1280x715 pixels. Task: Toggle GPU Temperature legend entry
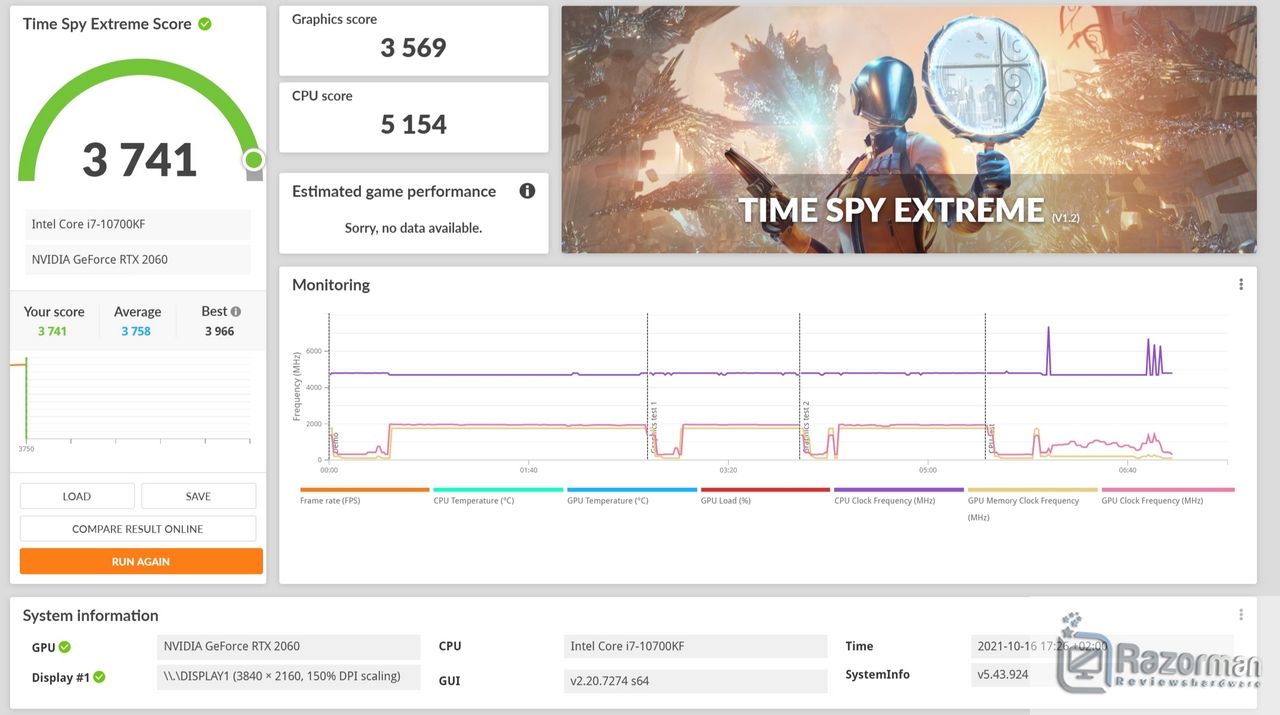pyautogui.click(x=631, y=495)
